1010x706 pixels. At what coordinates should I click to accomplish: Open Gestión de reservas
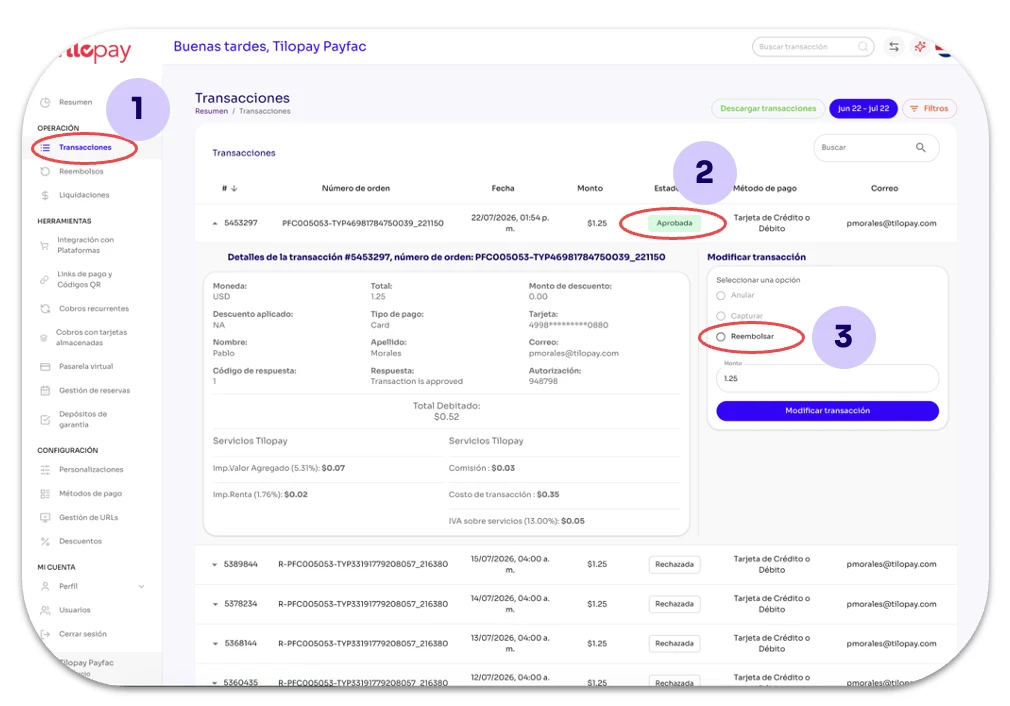(94, 390)
